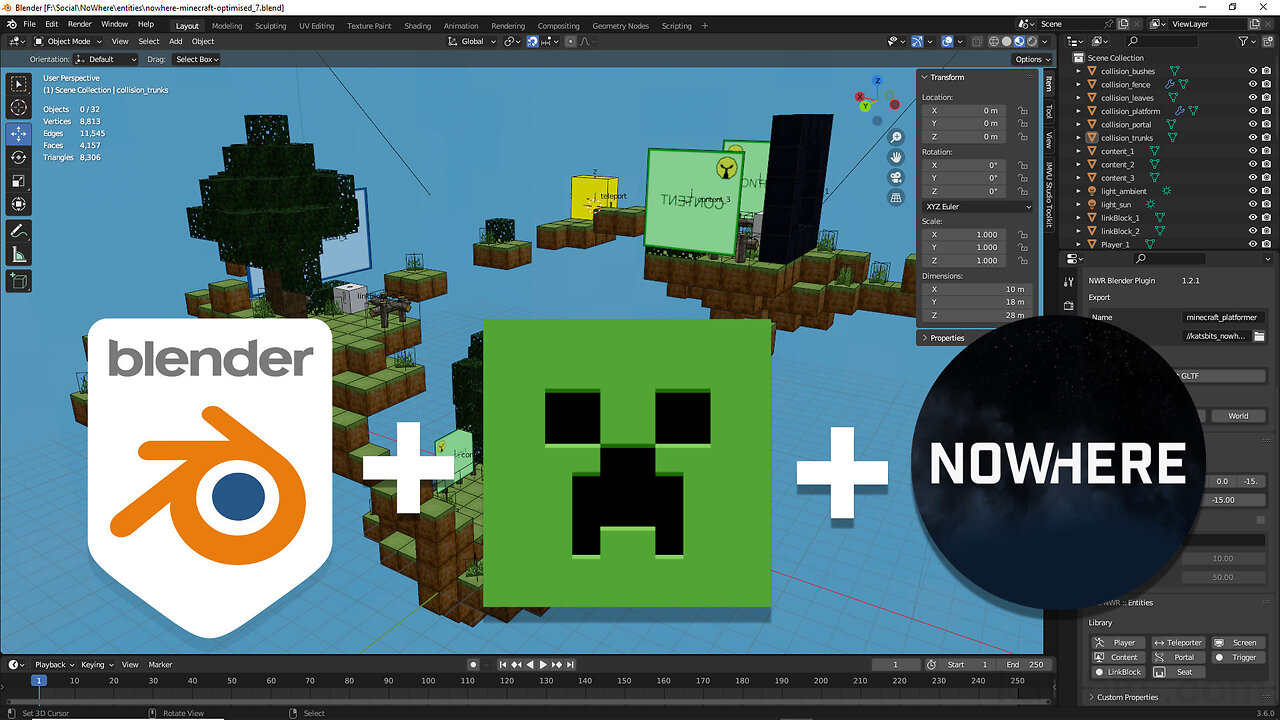Toggle snapping magnet in header
This screenshot has height=720, width=1280.
coord(533,41)
